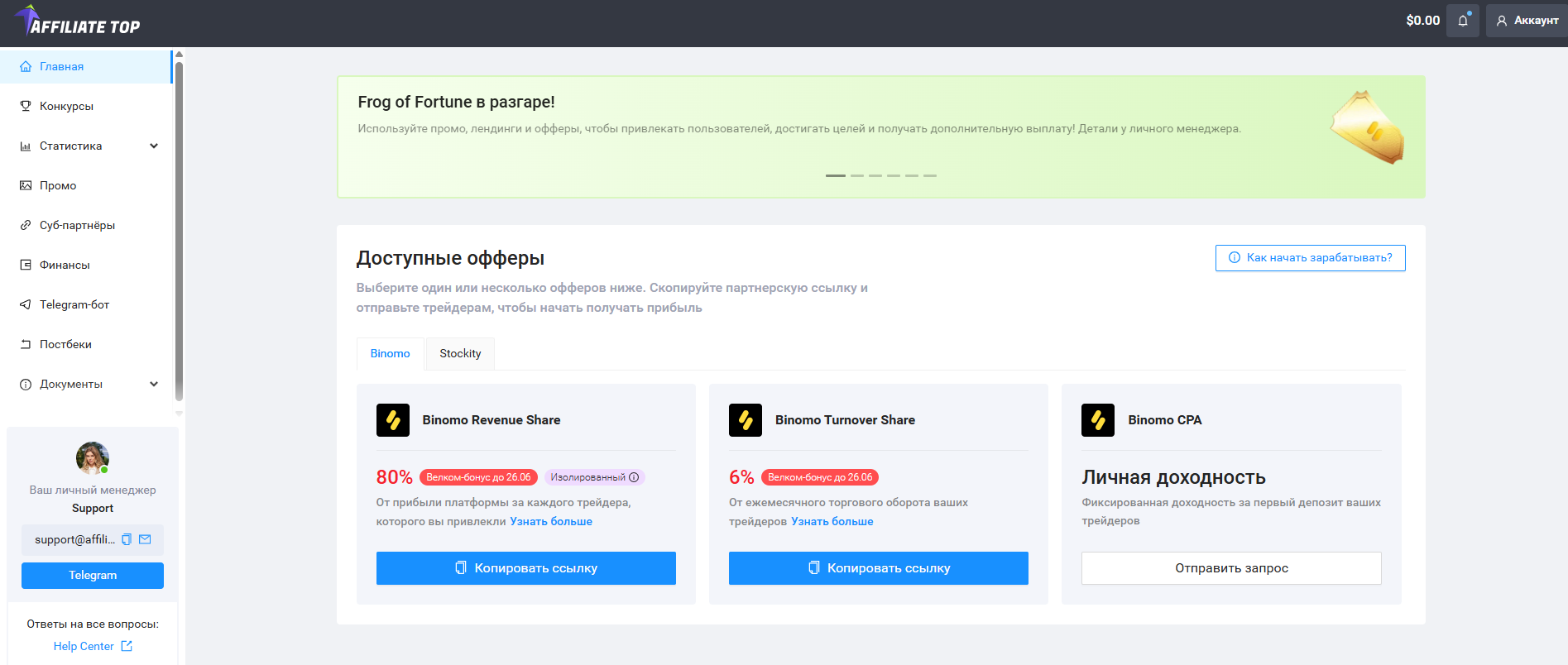Click the 80% revenue share rate
The width and height of the screenshot is (1568, 665).
[x=395, y=477]
